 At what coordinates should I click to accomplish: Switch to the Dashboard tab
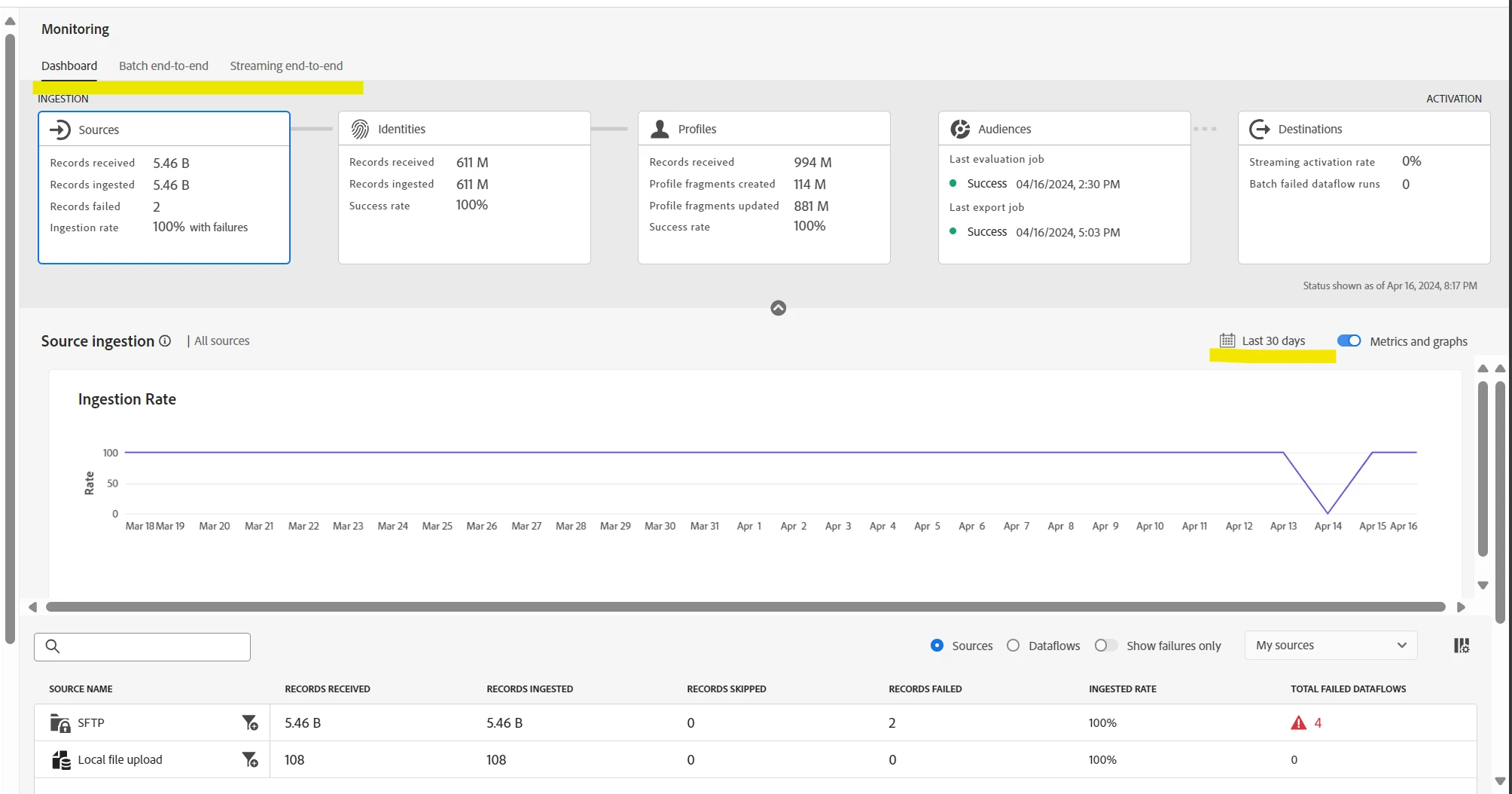69,66
